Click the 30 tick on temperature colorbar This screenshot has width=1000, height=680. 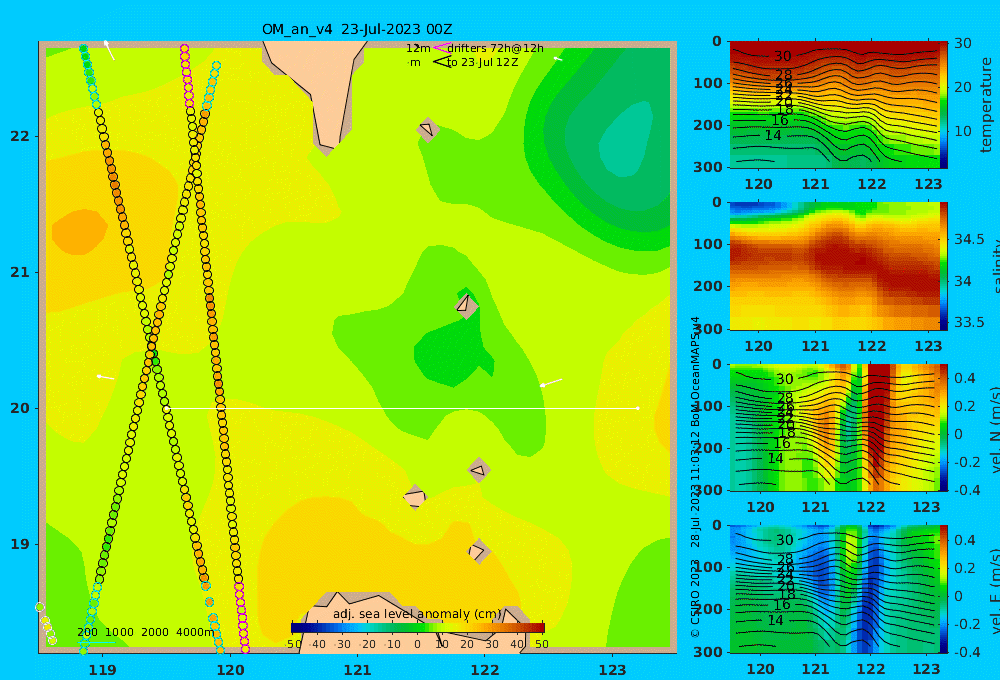[962, 43]
